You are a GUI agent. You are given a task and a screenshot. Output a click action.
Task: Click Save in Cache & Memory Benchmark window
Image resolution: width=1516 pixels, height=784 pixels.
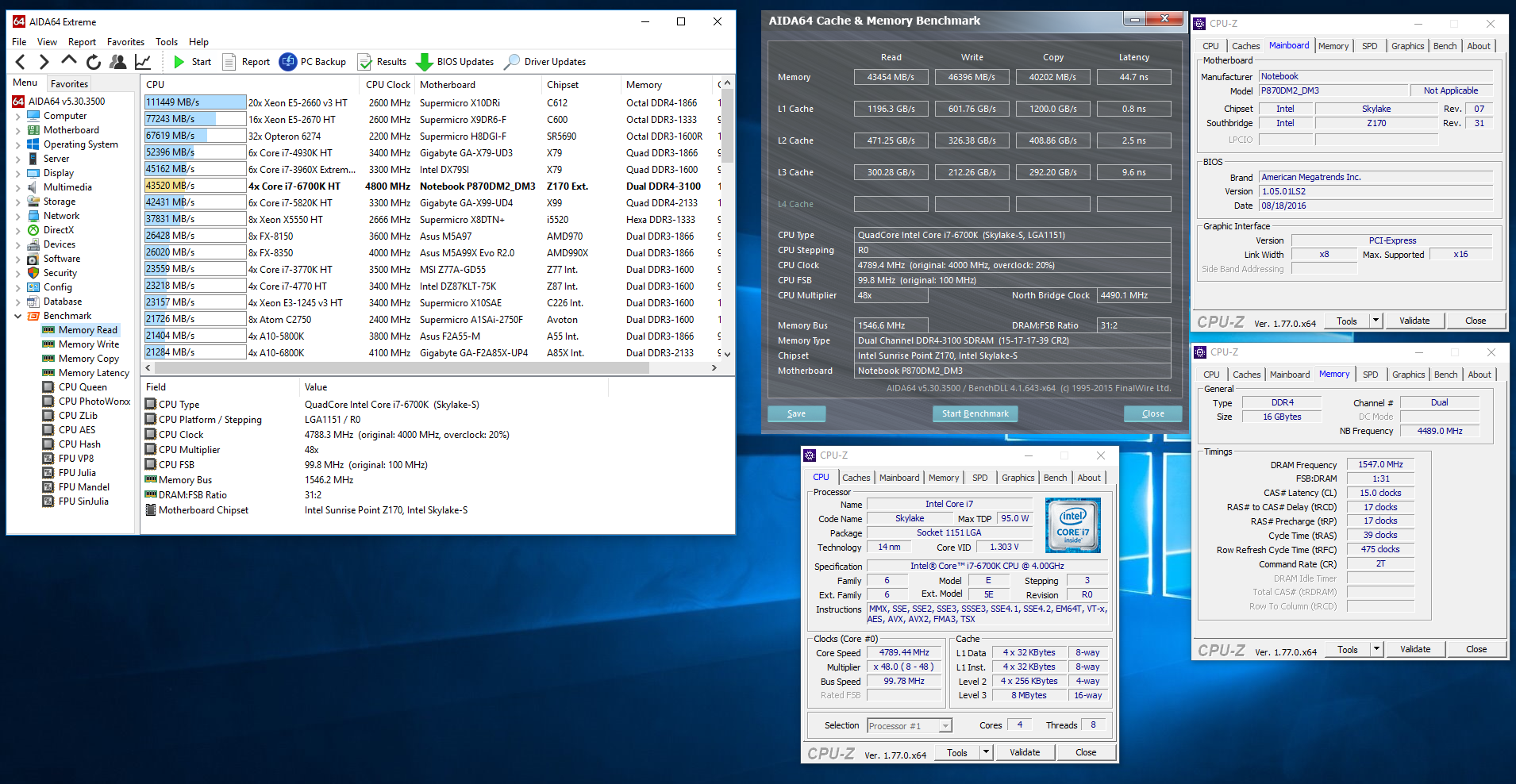pyautogui.click(x=796, y=413)
